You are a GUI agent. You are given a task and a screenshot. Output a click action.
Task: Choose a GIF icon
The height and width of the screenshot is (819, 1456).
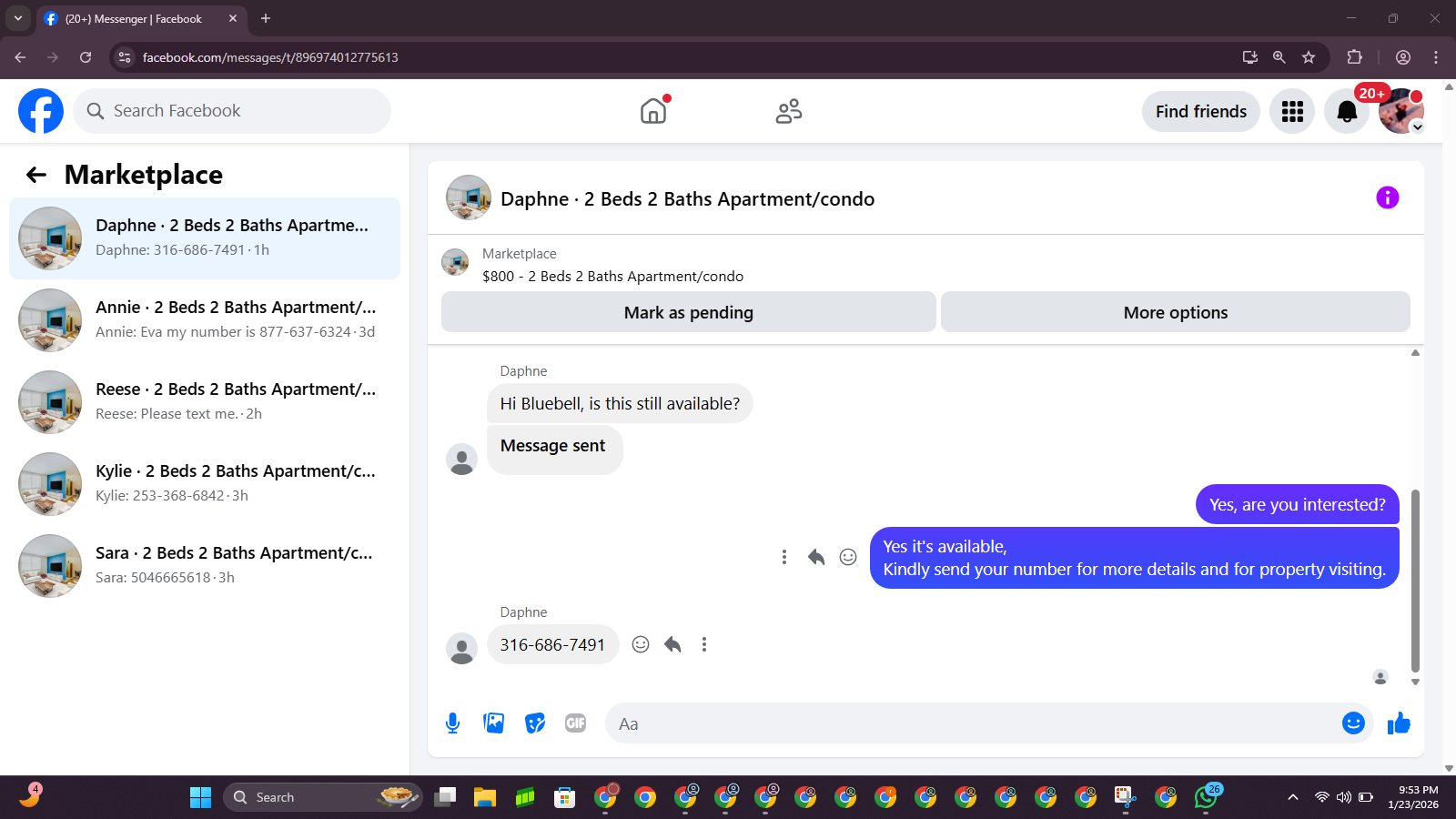pos(576,723)
